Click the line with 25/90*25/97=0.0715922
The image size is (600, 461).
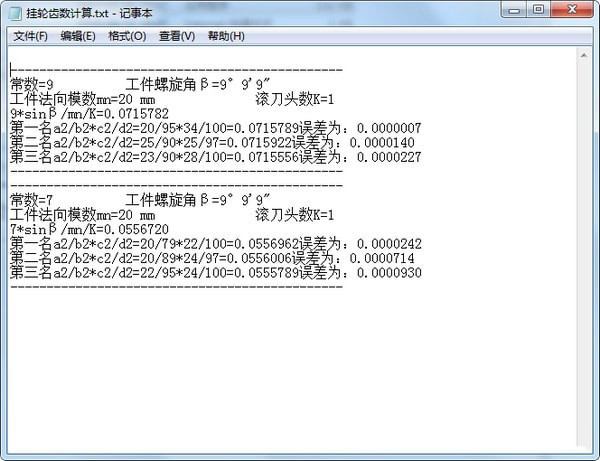click(x=212, y=142)
